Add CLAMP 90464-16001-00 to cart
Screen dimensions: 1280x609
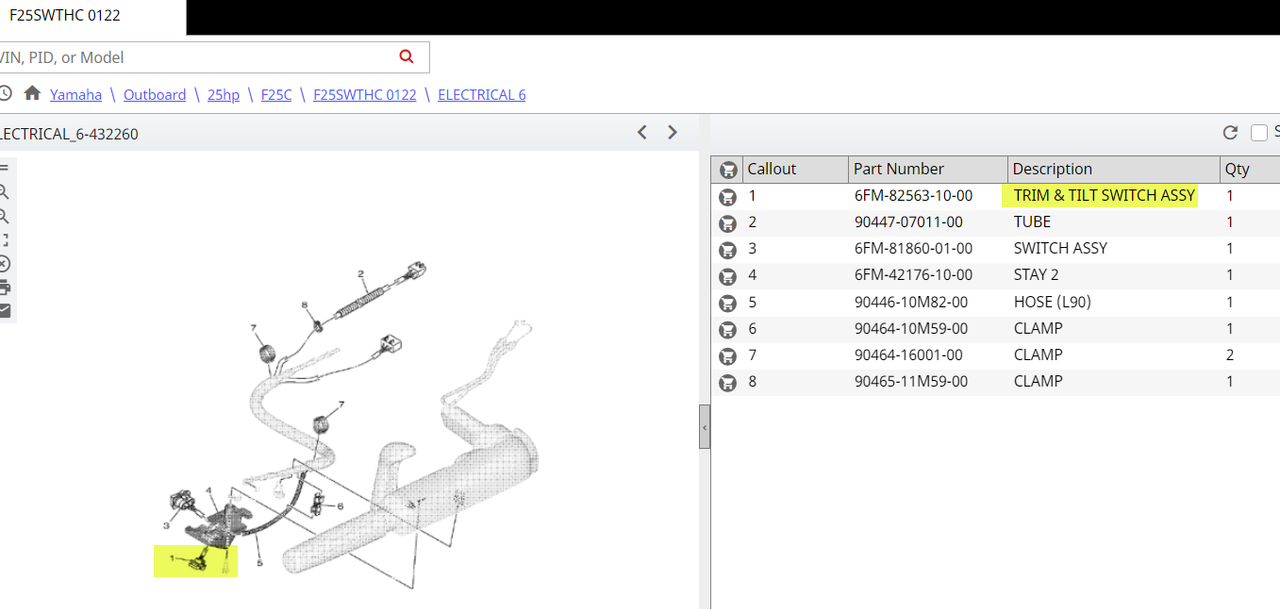click(728, 355)
